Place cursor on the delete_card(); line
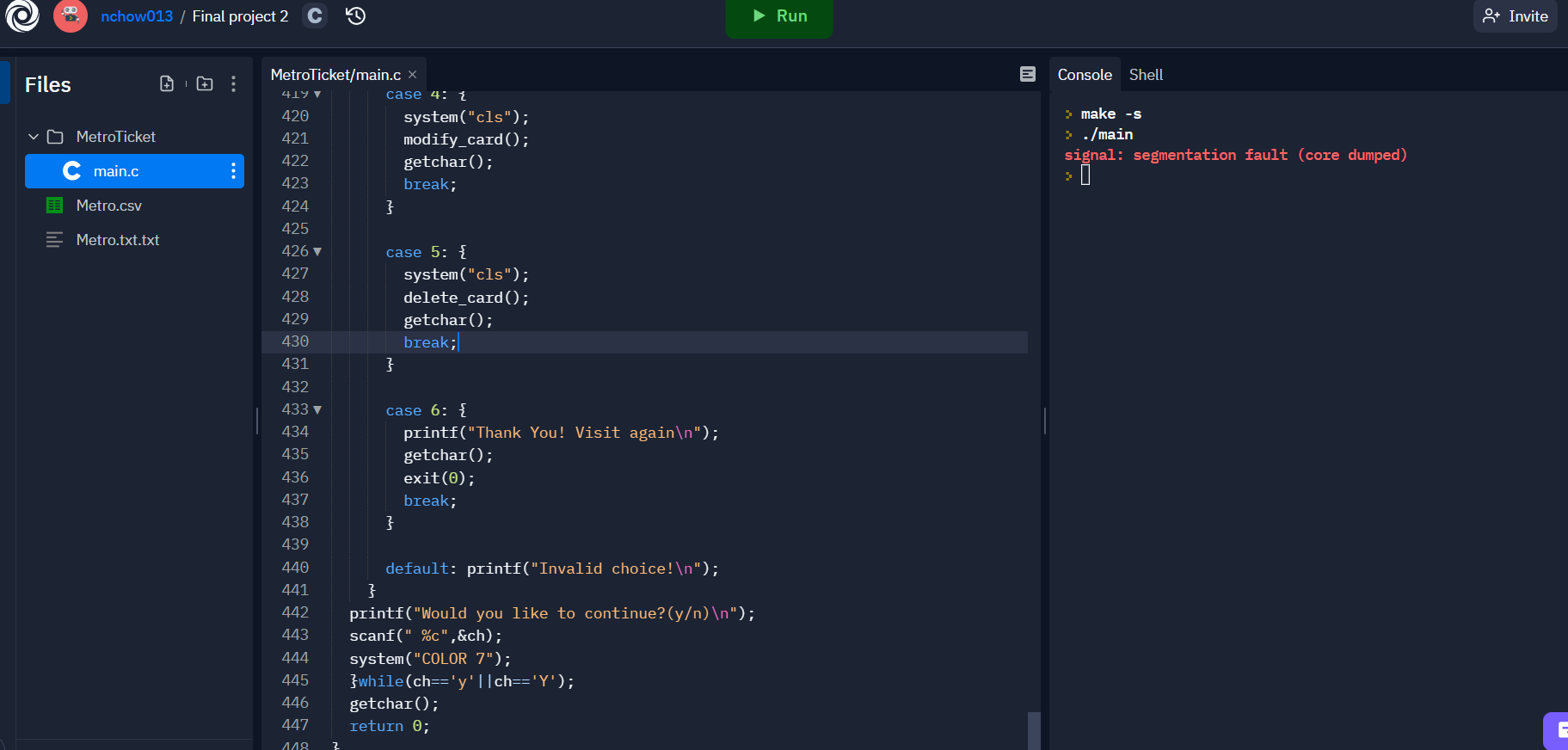 pyautogui.click(x=466, y=298)
